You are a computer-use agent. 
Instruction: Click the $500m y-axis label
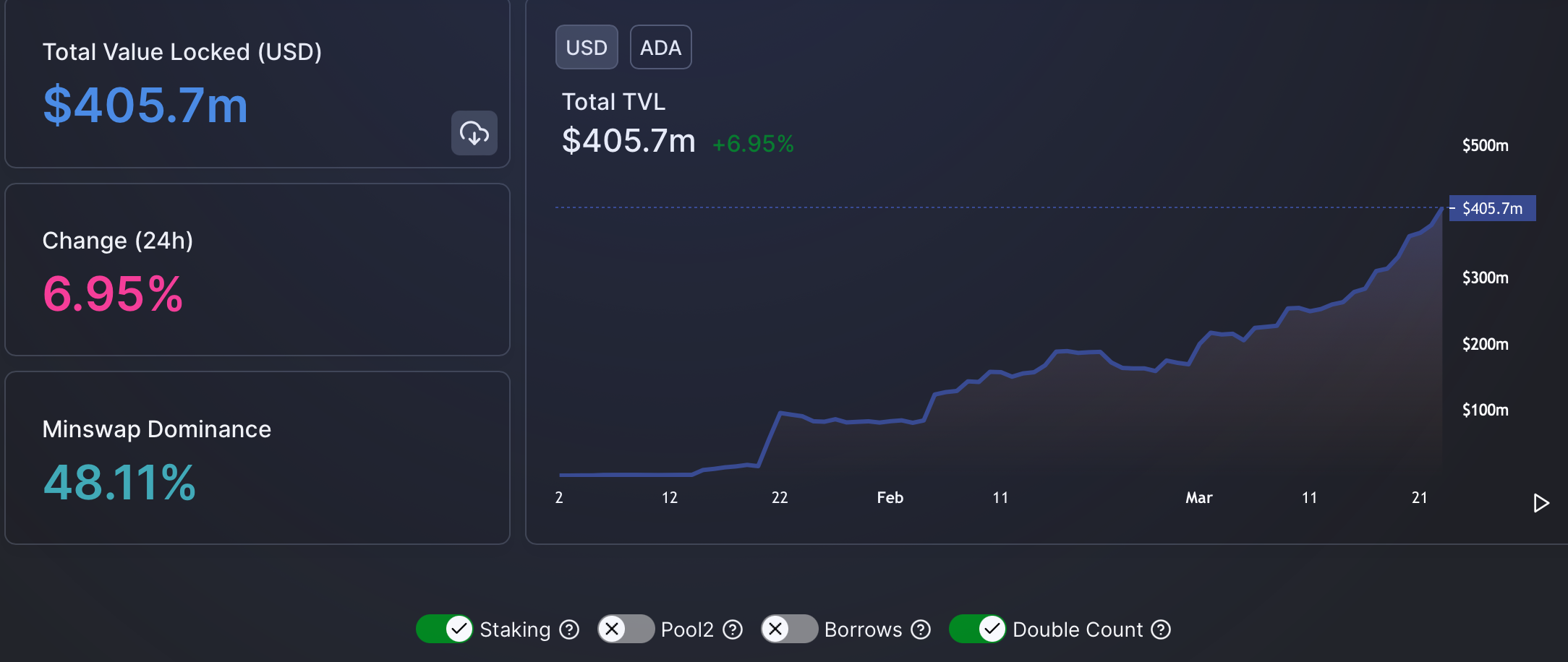coord(1486,145)
